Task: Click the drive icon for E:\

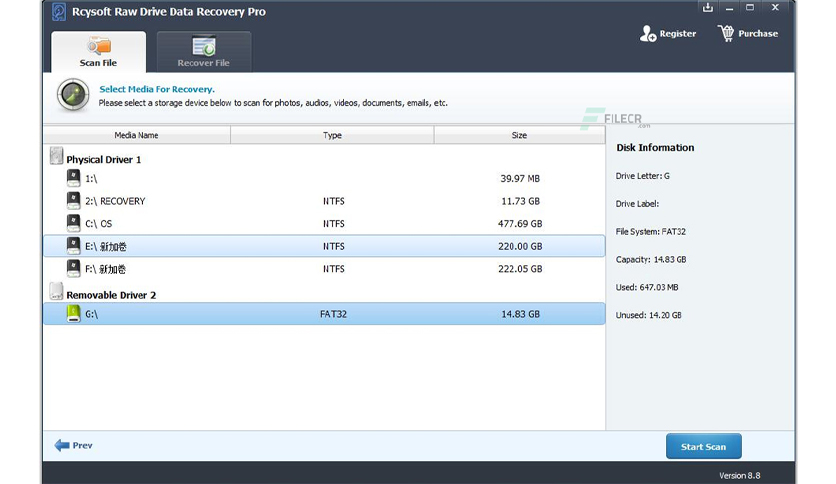Action: (74, 246)
